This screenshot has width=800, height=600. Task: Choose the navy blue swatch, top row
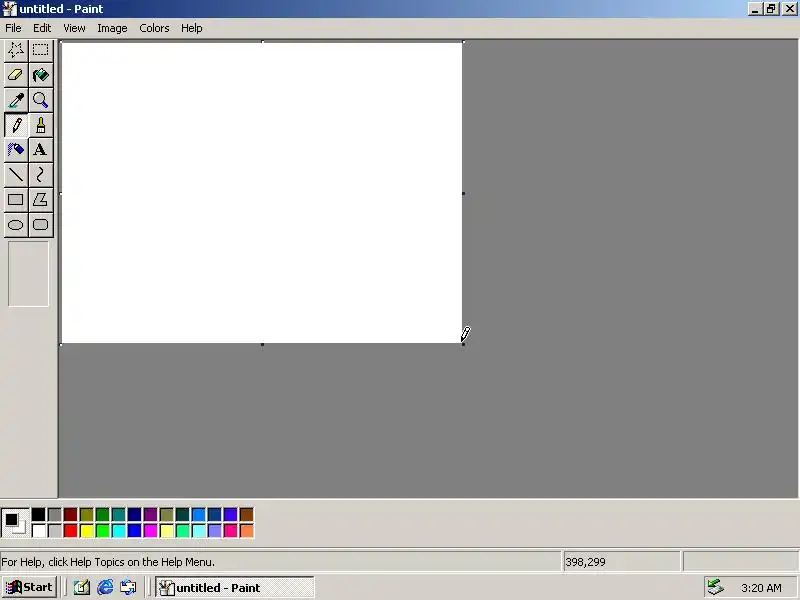tap(134, 514)
